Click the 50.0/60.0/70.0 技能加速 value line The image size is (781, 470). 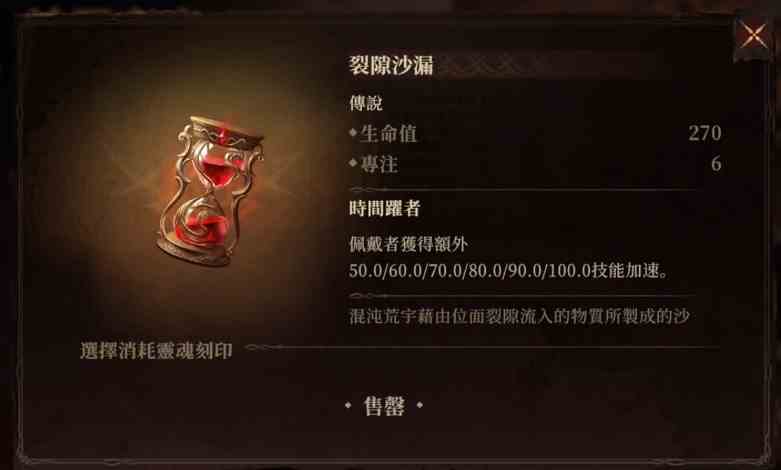508,271
